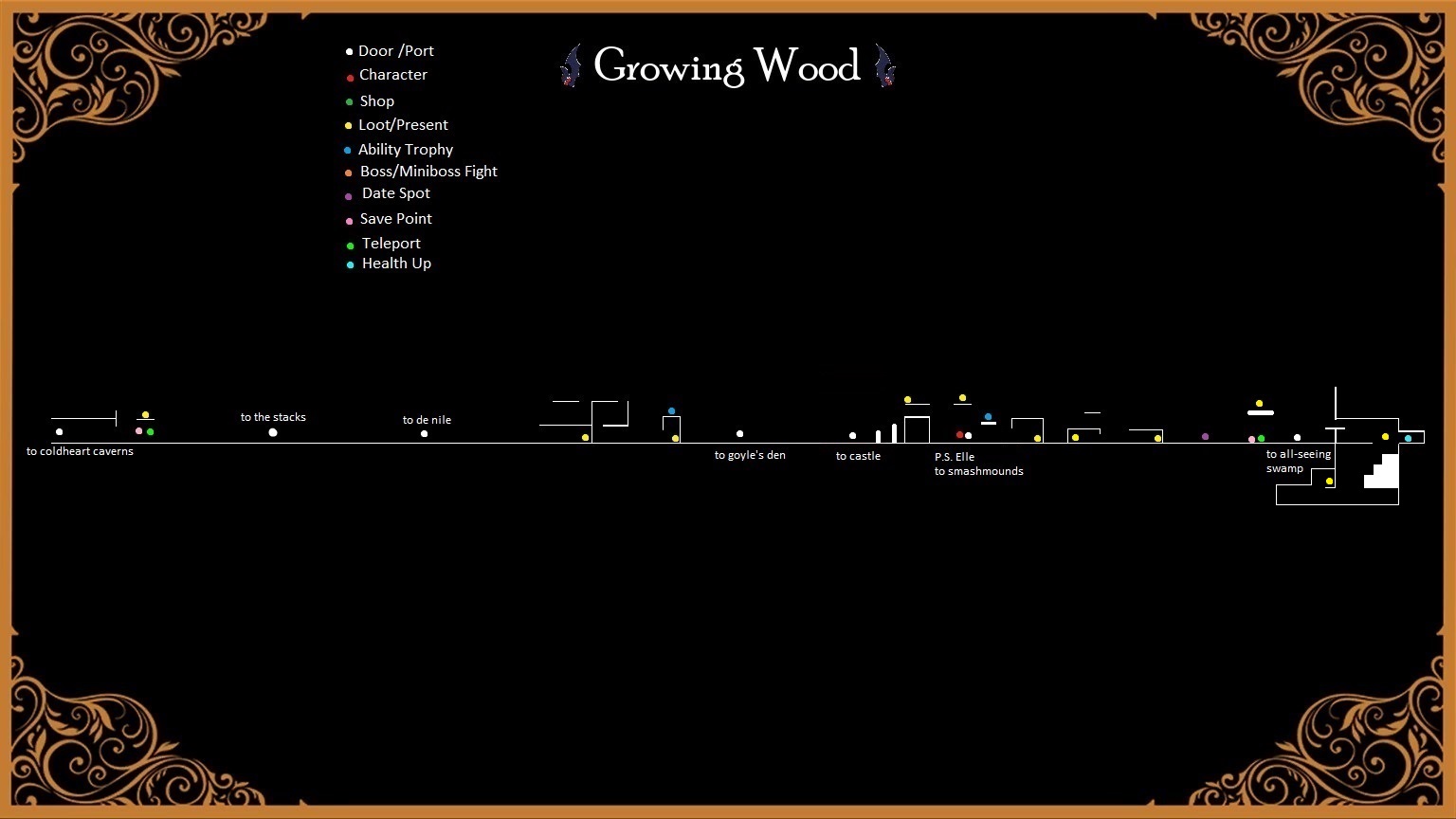Screen dimensions: 1456x819
Task: Click the 'Loot/Present' legend label
Action: pos(403,125)
